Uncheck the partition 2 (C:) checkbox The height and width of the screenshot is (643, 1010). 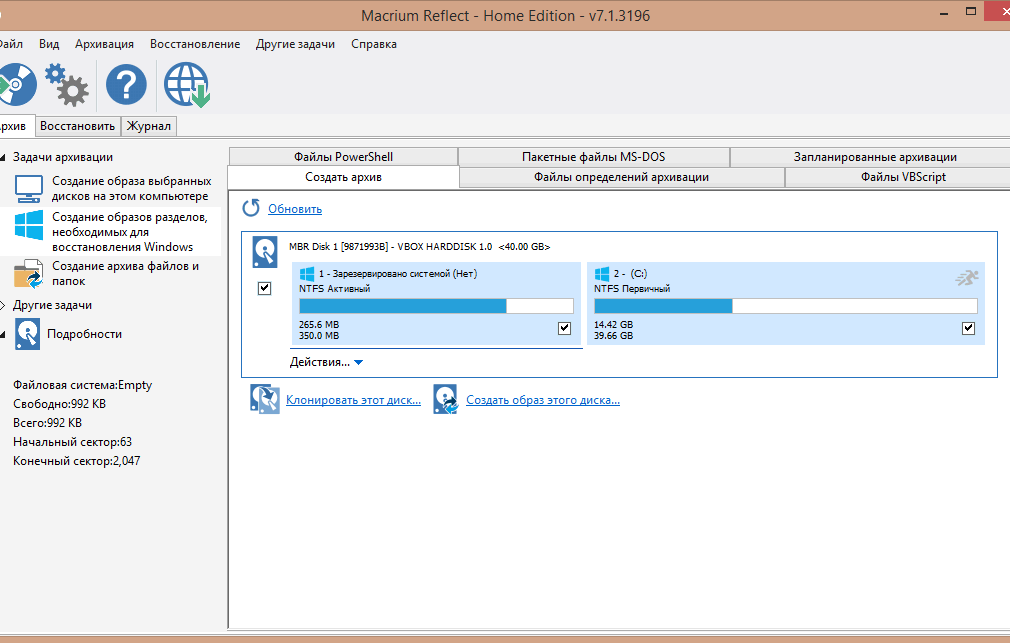pyautogui.click(x=968, y=328)
